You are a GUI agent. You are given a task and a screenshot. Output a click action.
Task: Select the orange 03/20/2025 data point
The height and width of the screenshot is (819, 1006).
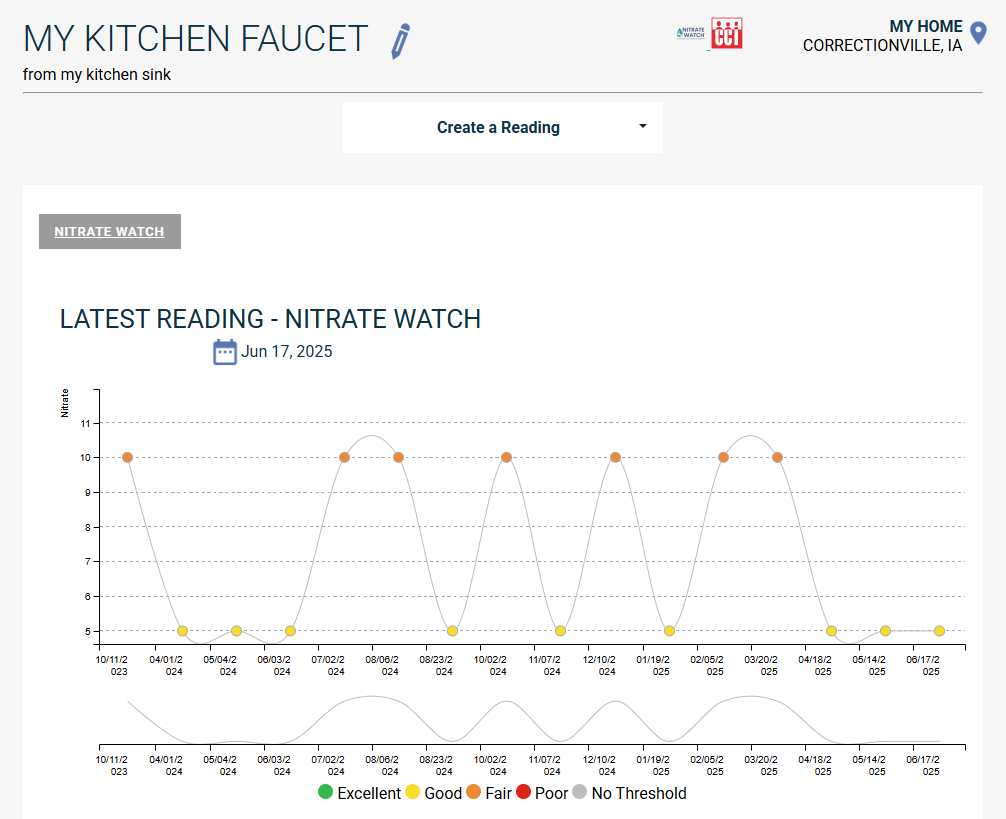click(x=777, y=457)
